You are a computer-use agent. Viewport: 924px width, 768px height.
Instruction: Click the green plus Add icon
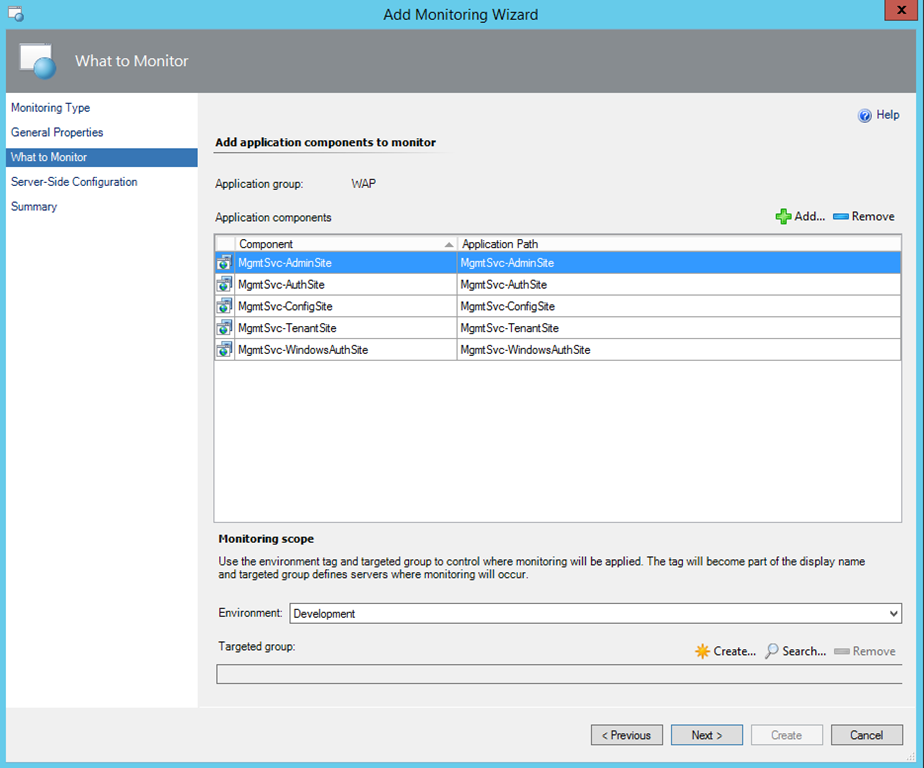coord(784,217)
